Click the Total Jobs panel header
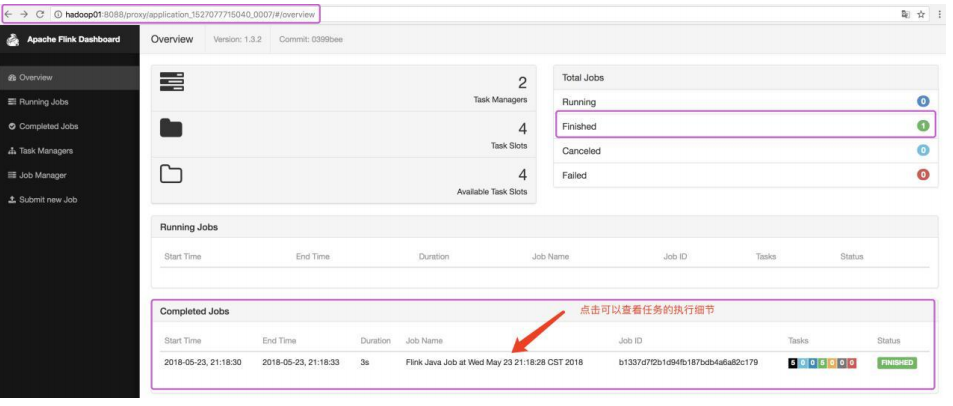This screenshot has width=953, height=406. [x=746, y=78]
